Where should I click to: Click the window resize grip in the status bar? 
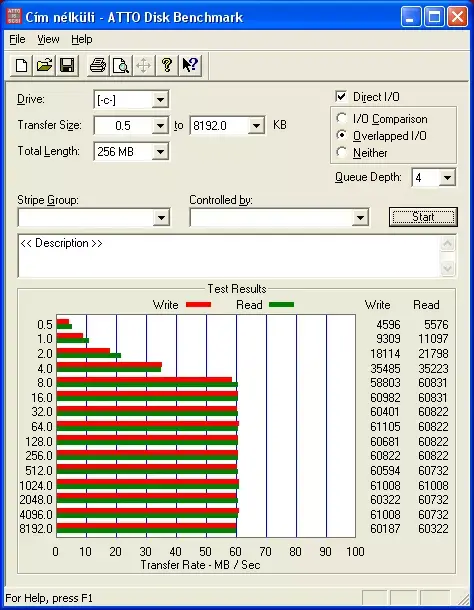(463, 598)
